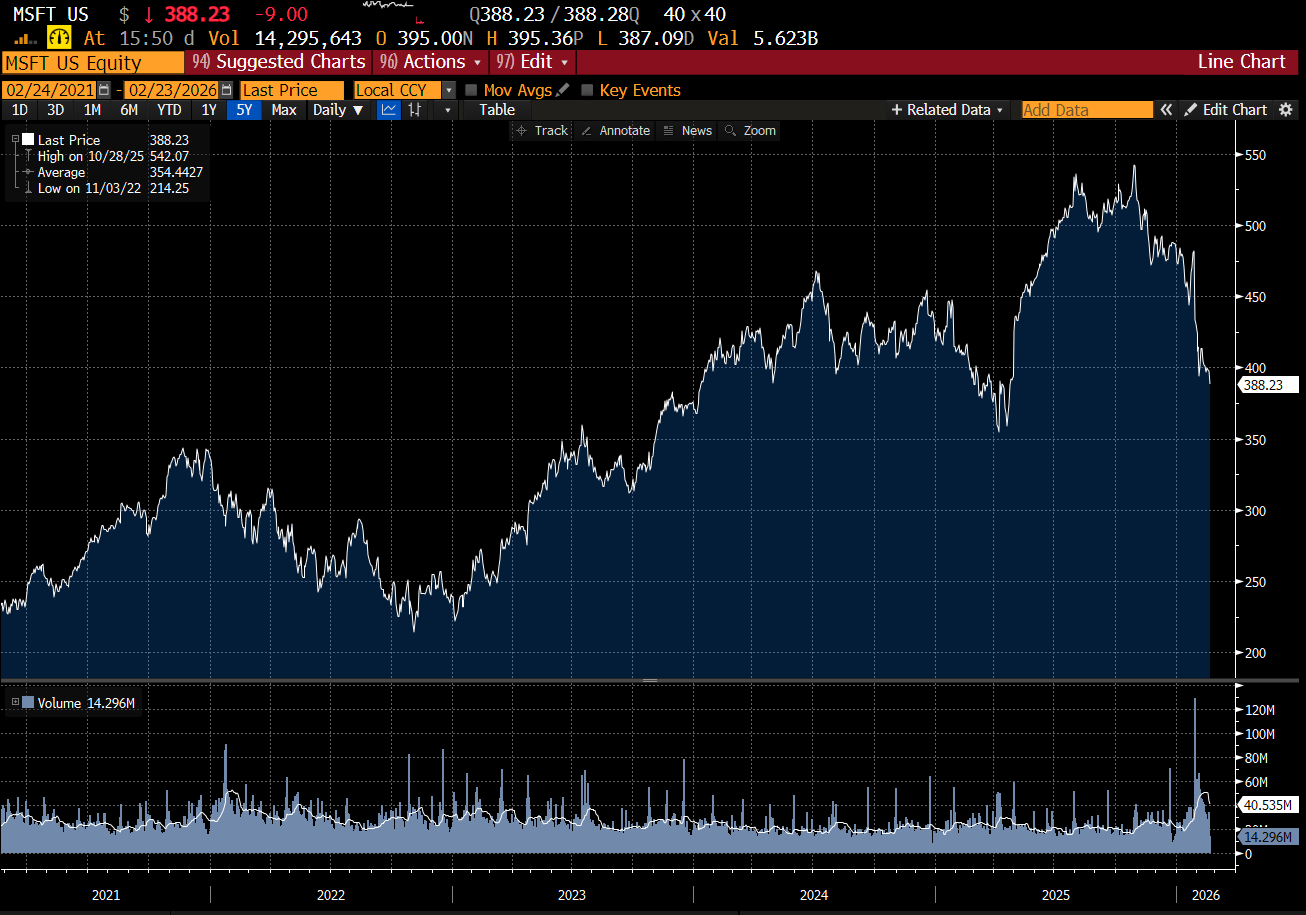Image resolution: width=1306 pixels, height=915 pixels.
Task: Select the line chart style icon
Action: 388,110
